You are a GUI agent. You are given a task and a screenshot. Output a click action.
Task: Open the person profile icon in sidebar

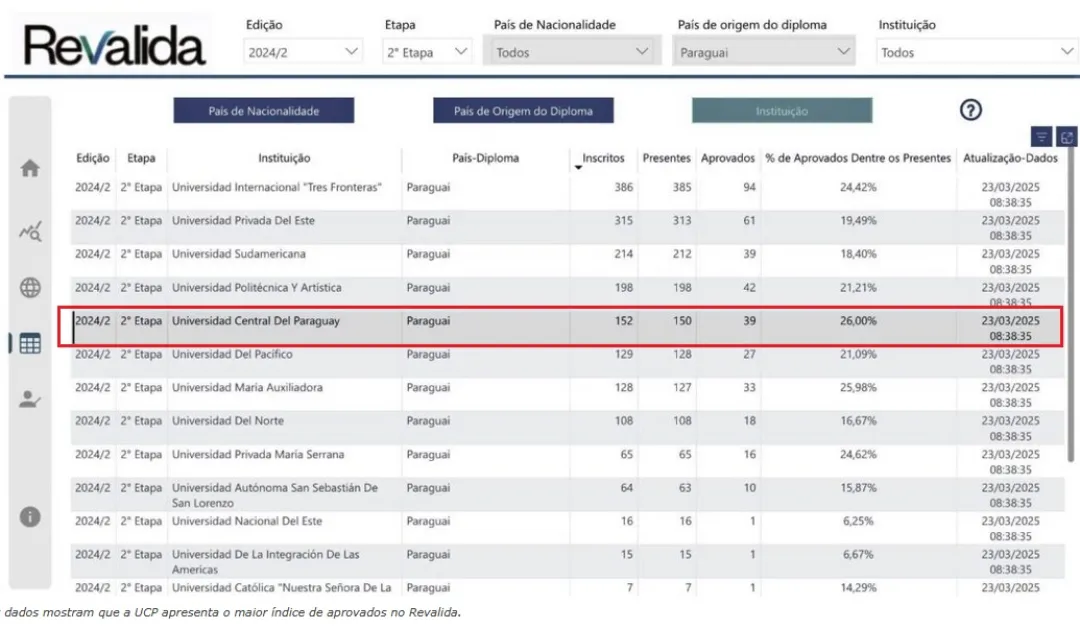point(30,399)
